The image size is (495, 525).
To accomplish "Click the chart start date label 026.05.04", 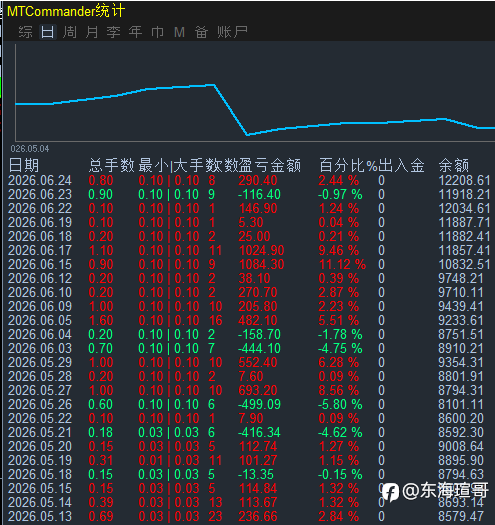I will [30, 149].
